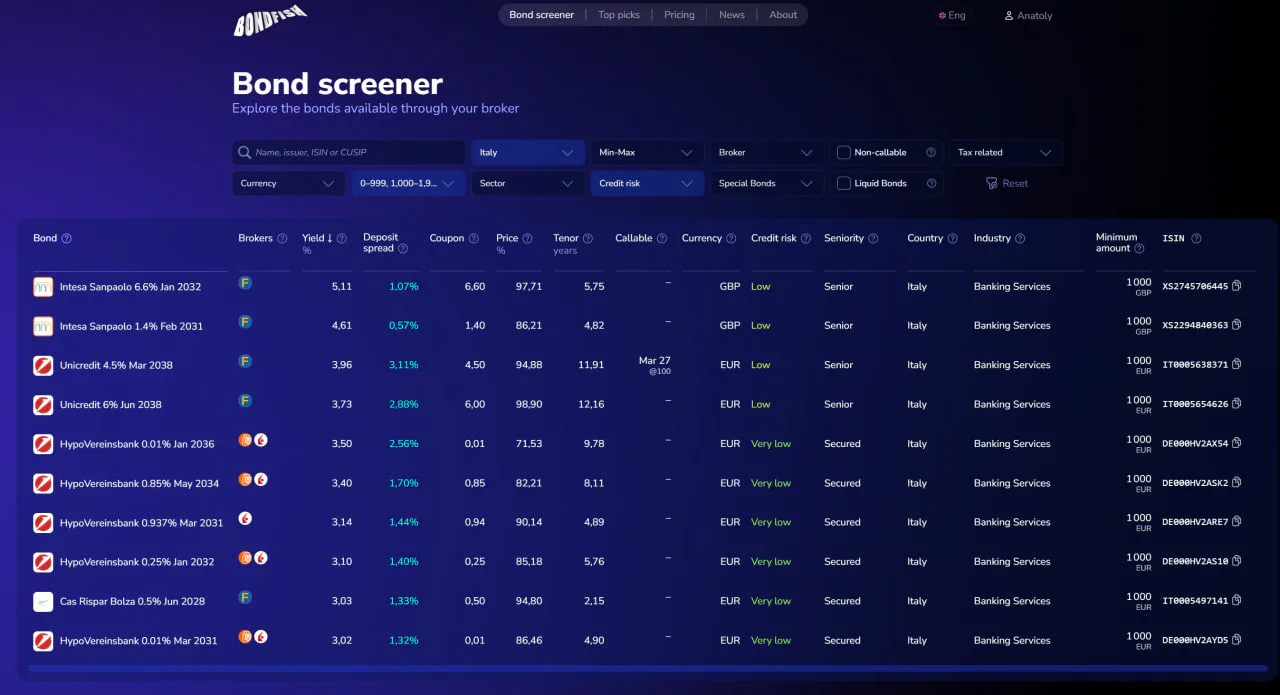Open HypoVereinsbank 0.85% May 2034 bond
Screen dimensions: 1280x695
pyautogui.click(x=139, y=483)
